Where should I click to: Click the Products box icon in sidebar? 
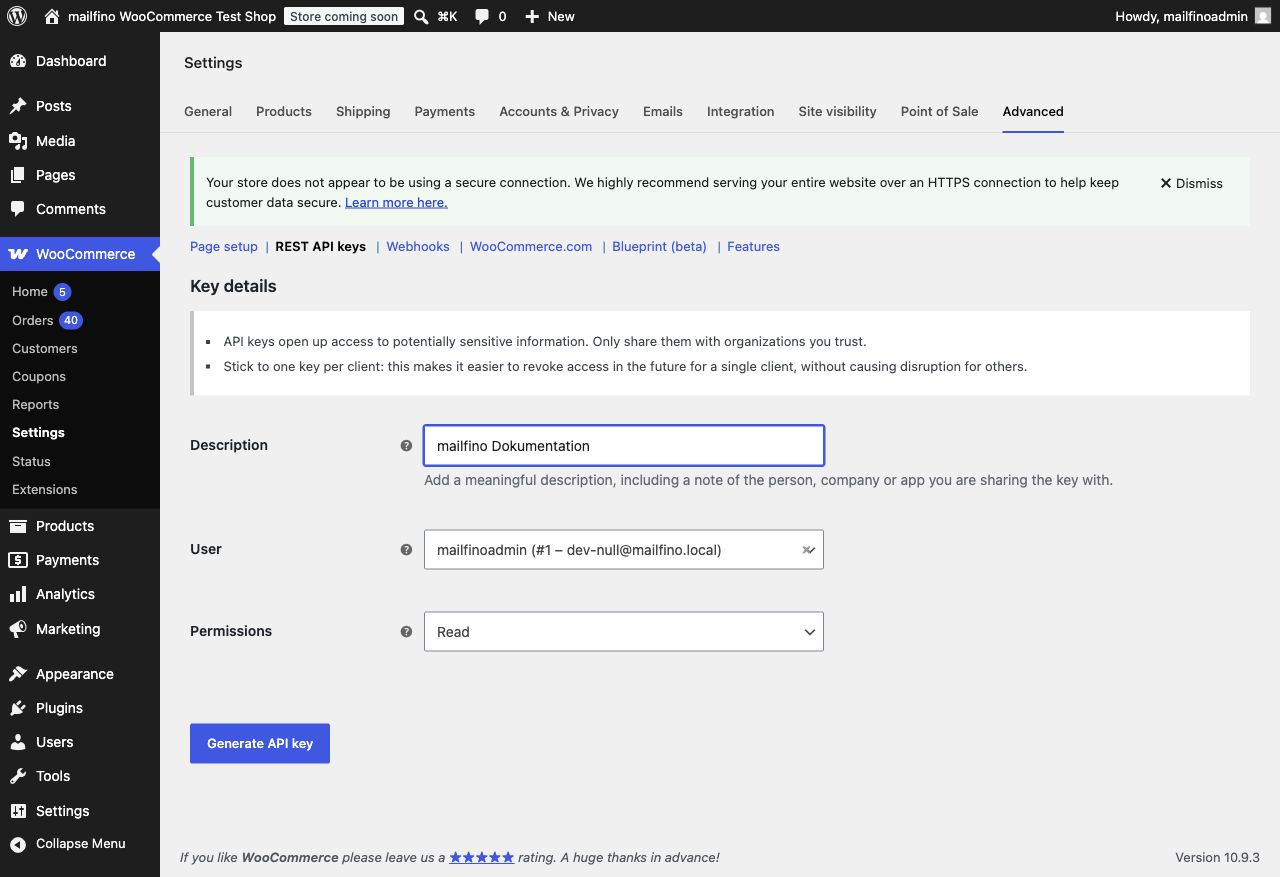click(x=18, y=526)
